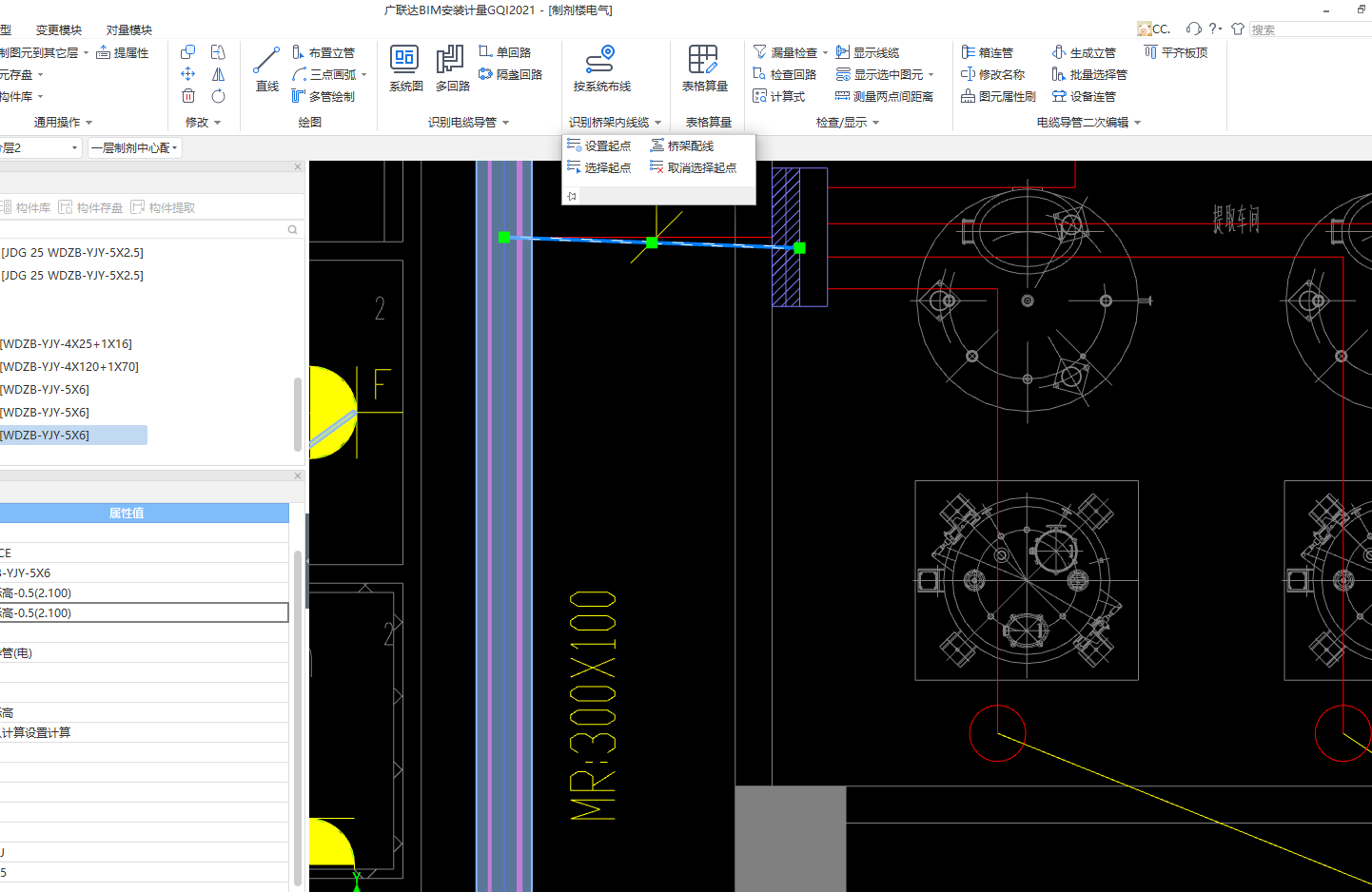The width and height of the screenshot is (1372, 892).
Task: Open the 变更模块 ribbon tab
Action: [x=59, y=29]
